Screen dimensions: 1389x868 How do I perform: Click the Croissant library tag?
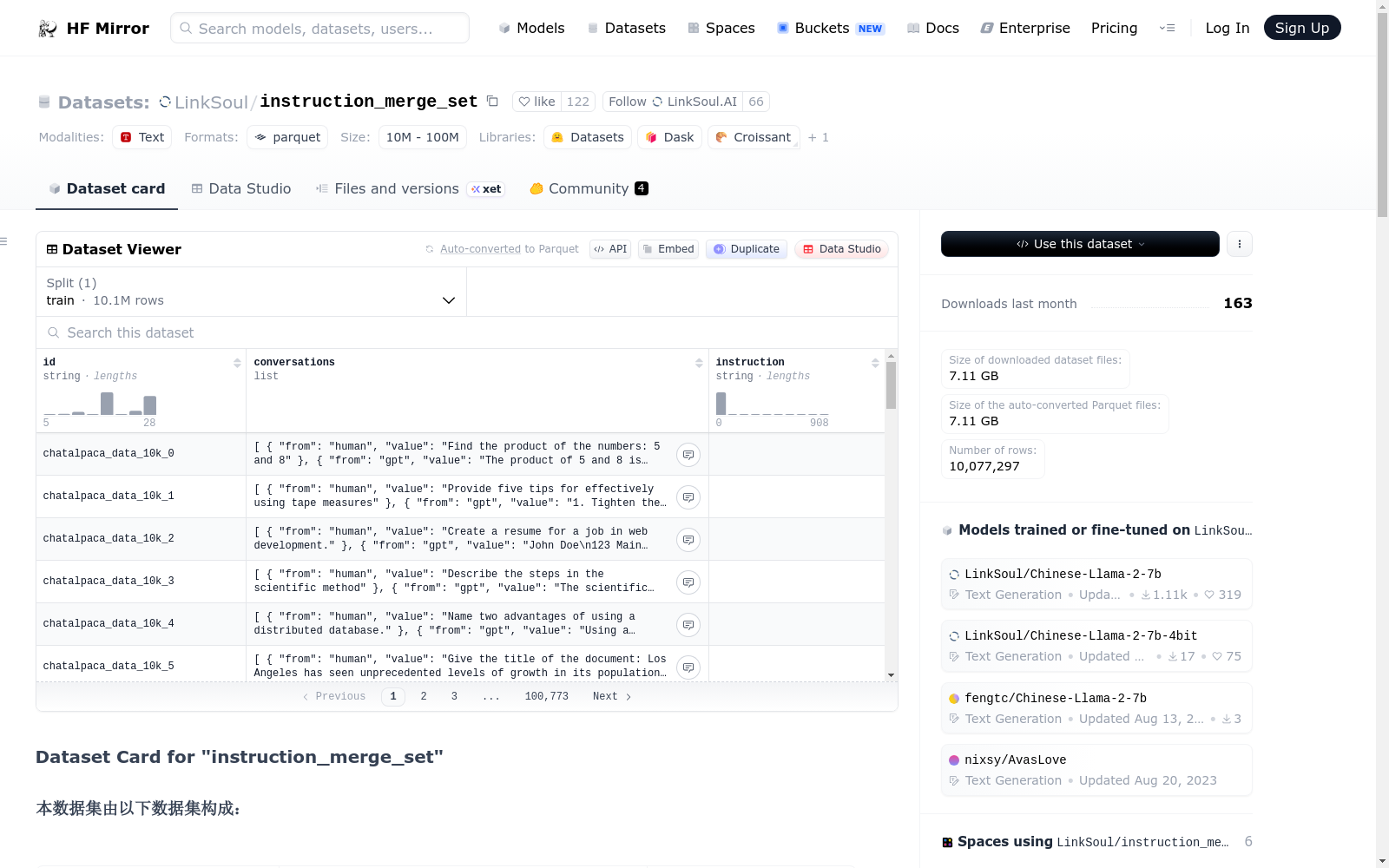754,137
